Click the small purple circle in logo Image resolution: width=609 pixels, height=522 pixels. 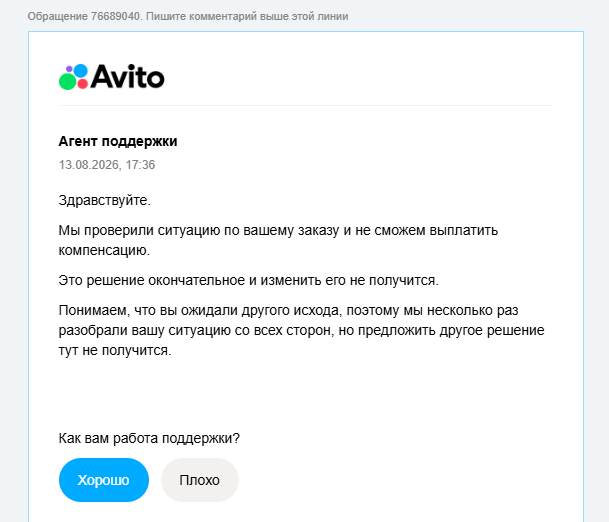tap(69, 69)
